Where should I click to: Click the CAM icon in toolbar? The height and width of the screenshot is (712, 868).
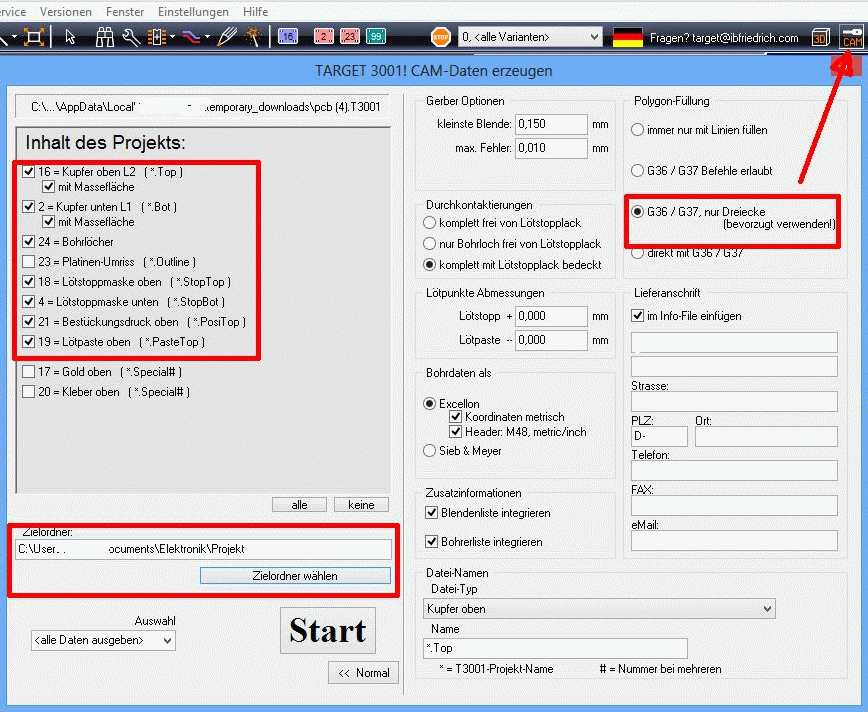[852, 38]
